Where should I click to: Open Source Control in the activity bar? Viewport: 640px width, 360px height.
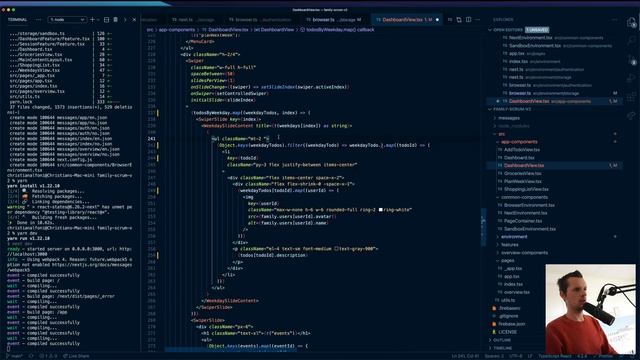click(631, 60)
